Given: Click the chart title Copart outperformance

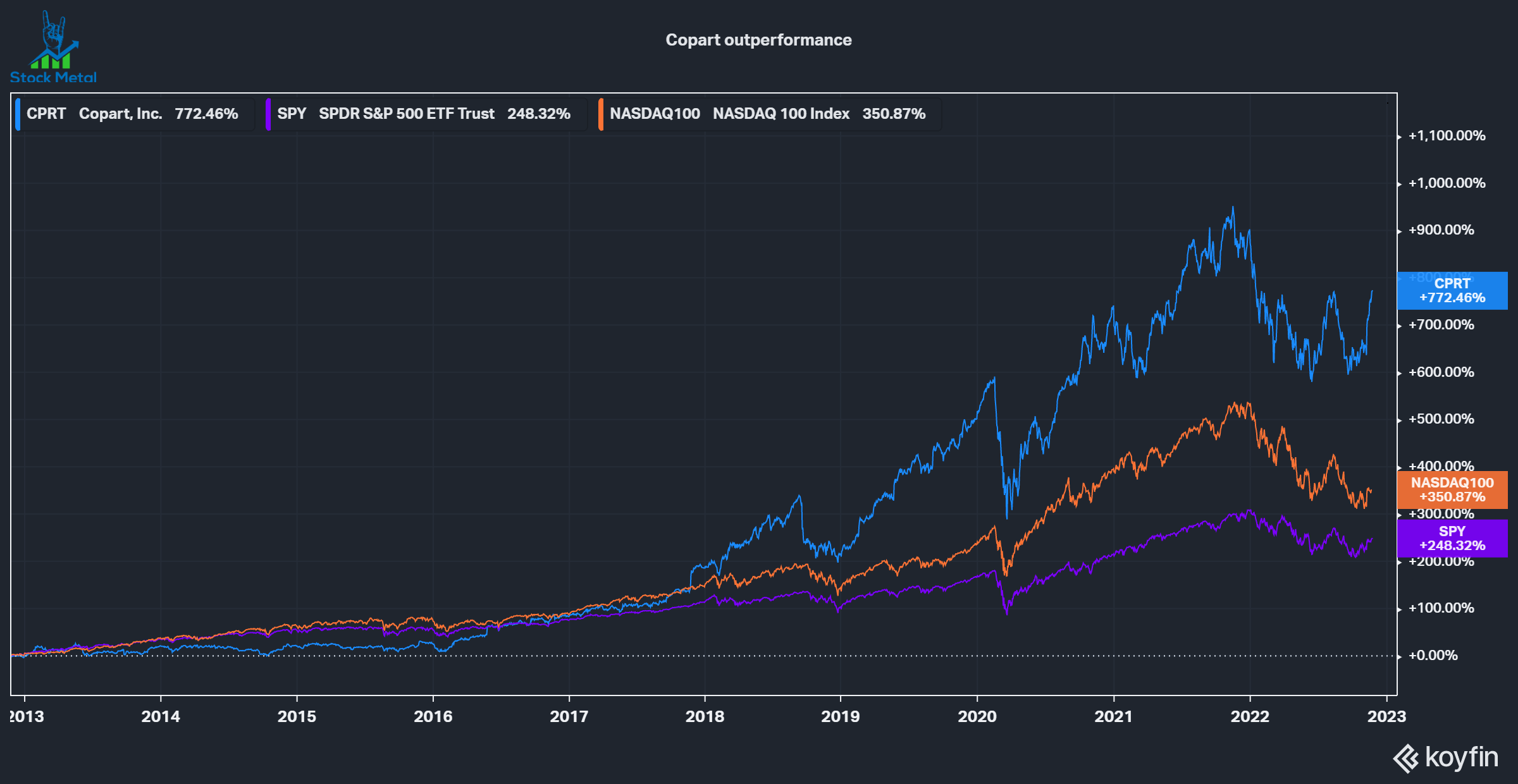Looking at the screenshot, I should (x=758, y=40).
